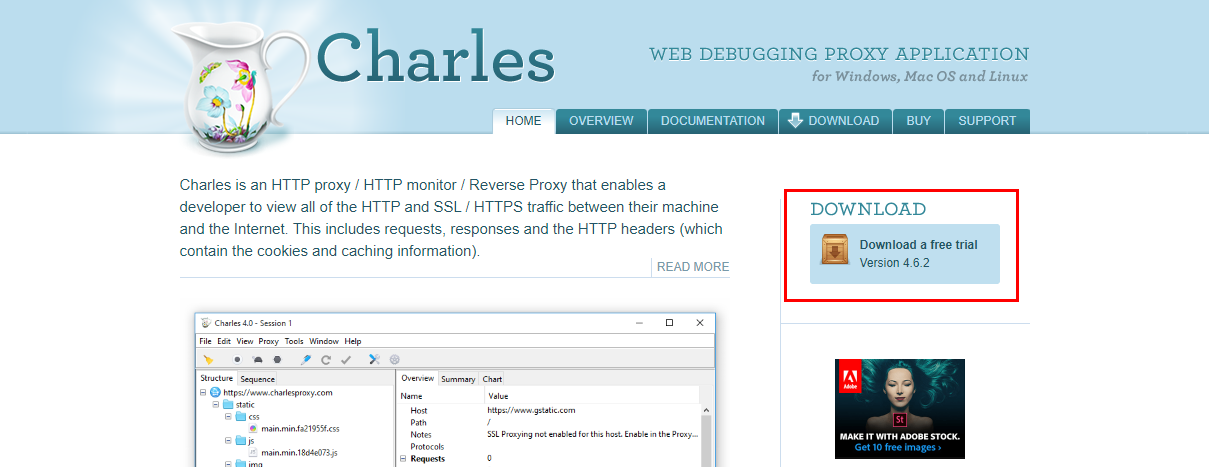Viewport: 1209px width, 467px height.
Task: Click the js folder icon
Action: (x=241, y=441)
